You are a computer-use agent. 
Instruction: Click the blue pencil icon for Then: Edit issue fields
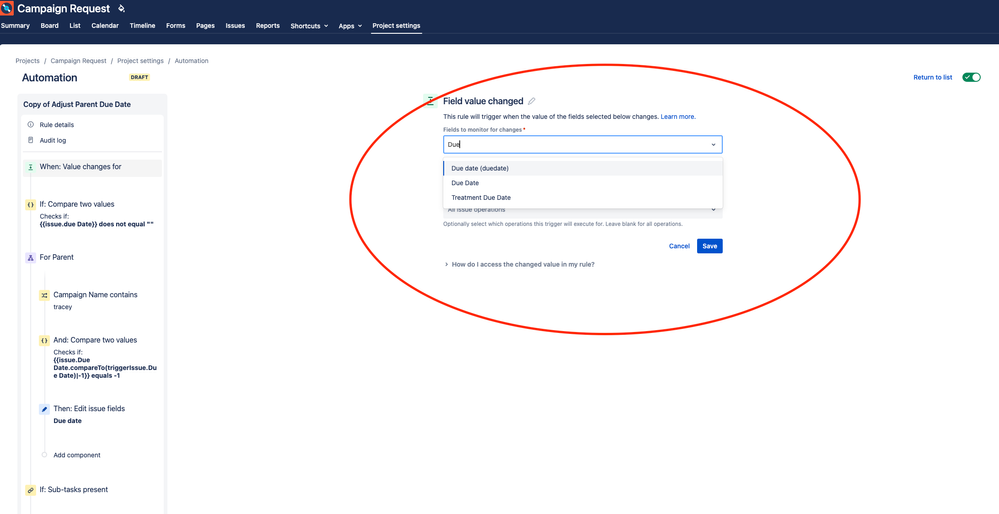44,409
